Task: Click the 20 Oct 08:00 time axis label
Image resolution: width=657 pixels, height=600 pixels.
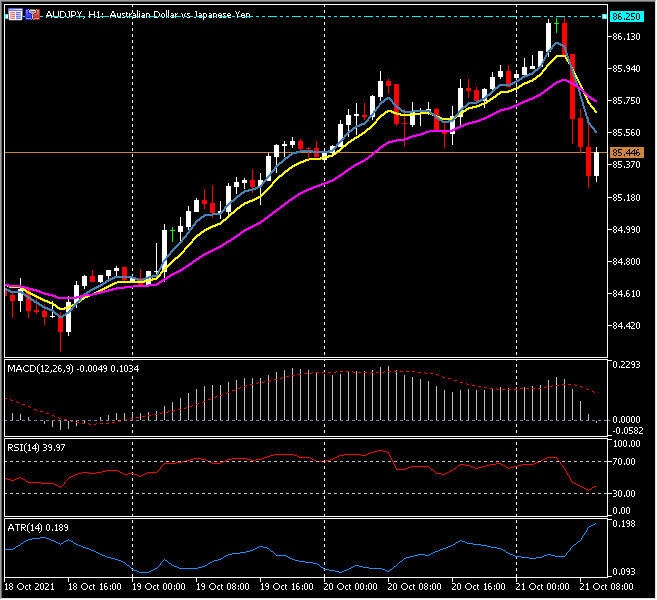Action: (414, 587)
